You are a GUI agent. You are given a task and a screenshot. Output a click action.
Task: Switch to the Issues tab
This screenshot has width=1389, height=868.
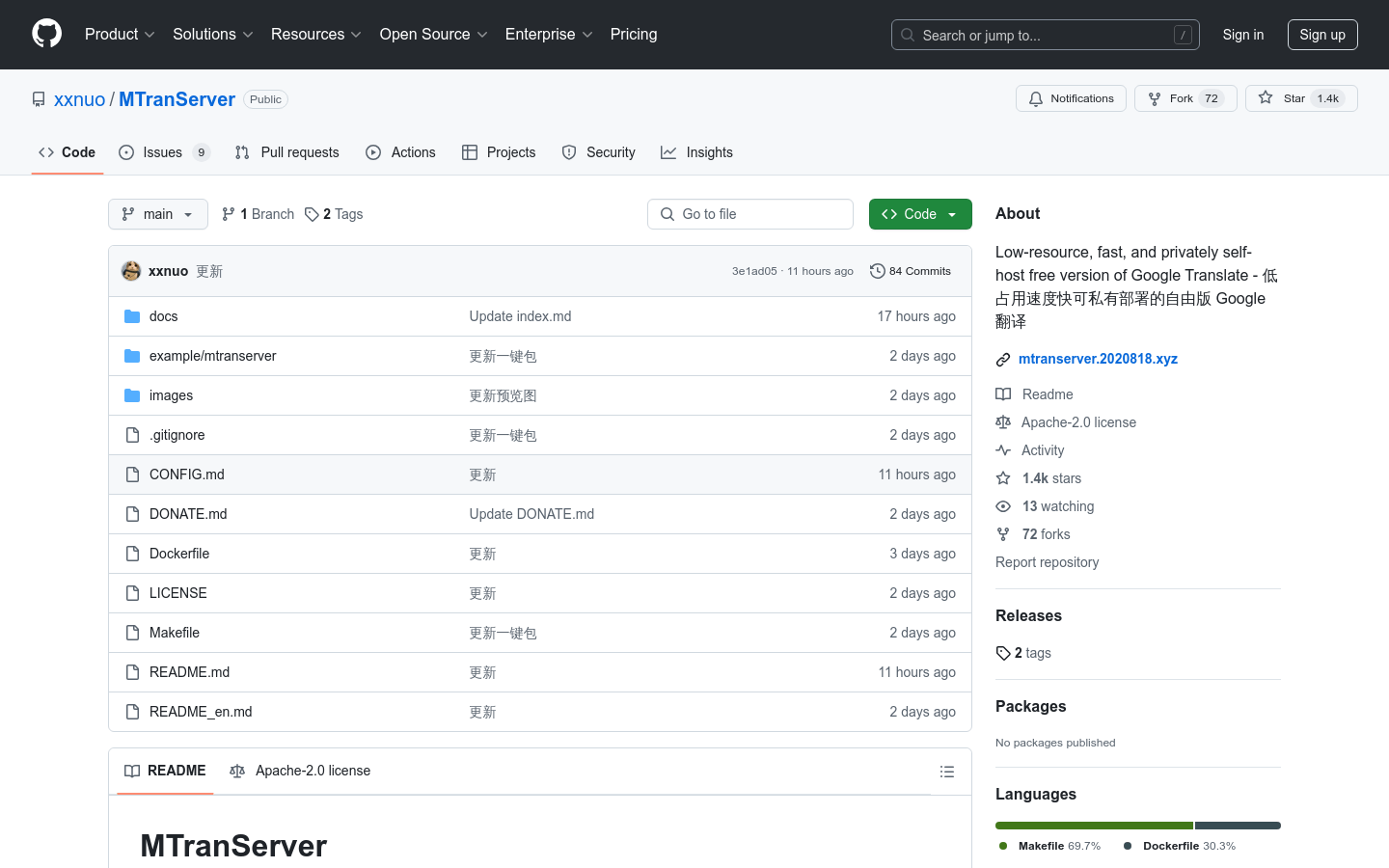(163, 152)
